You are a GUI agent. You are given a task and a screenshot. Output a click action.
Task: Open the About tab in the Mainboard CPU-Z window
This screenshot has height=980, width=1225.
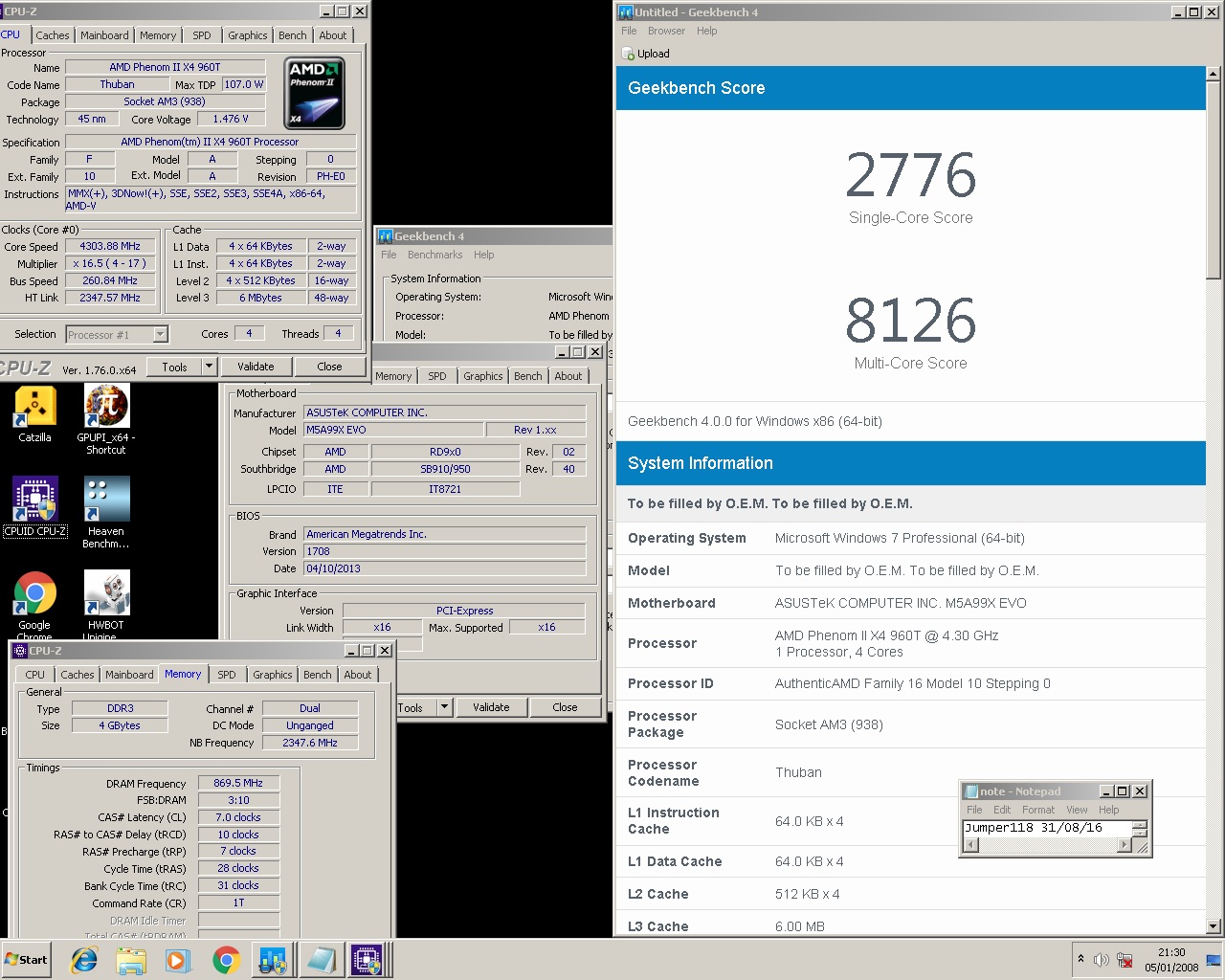click(x=568, y=376)
